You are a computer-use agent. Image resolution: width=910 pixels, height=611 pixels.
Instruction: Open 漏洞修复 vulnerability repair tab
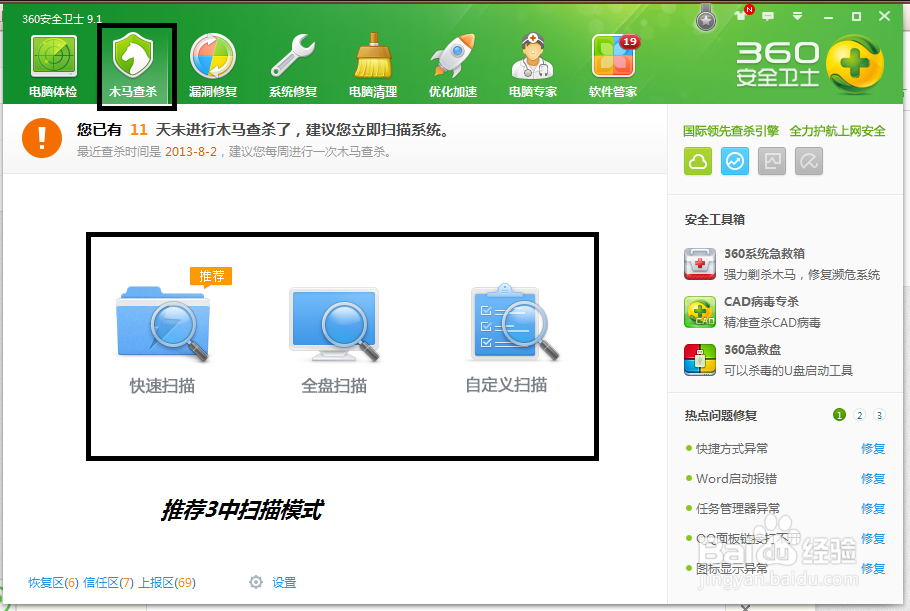tap(213, 66)
